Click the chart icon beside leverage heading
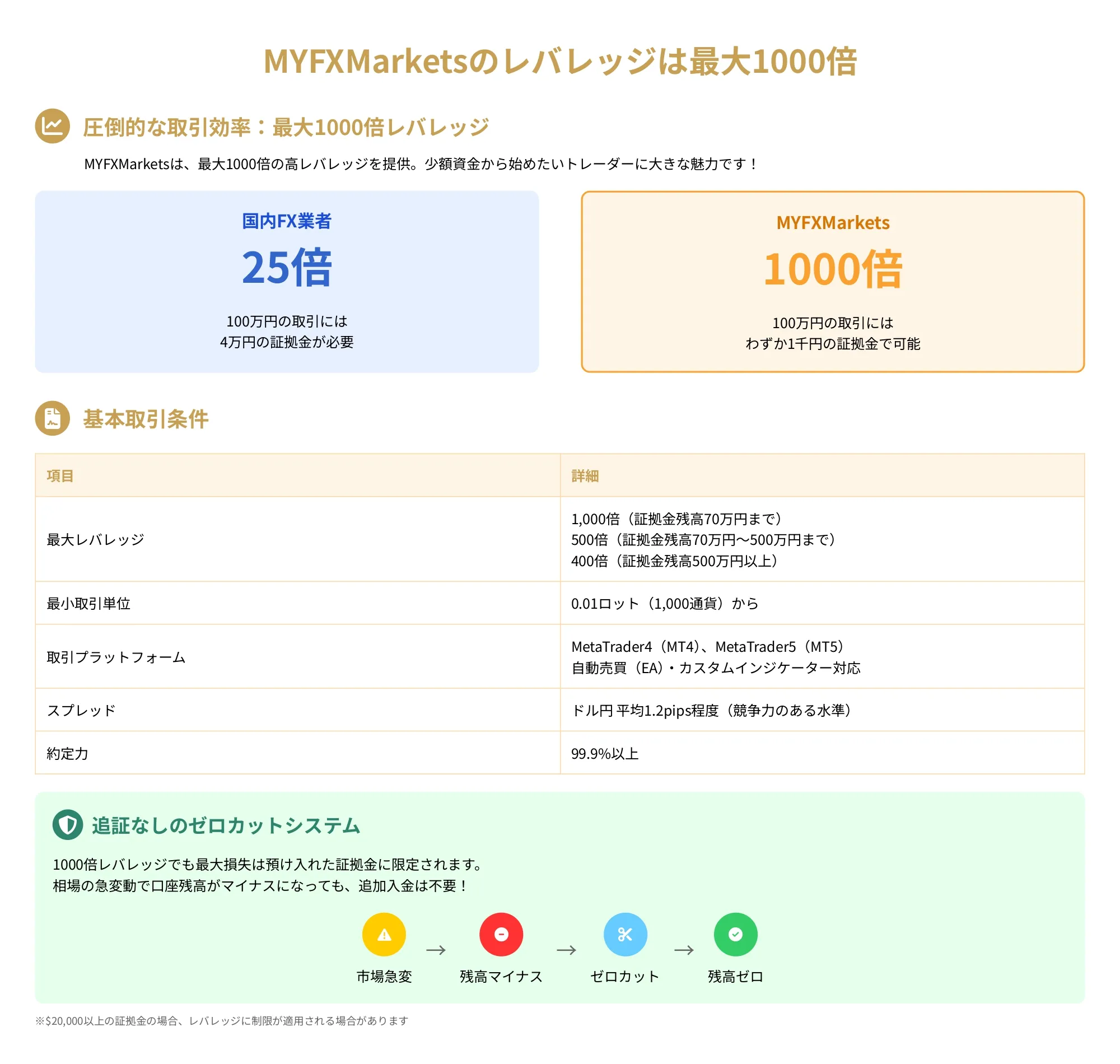Image resolution: width=1120 pixels, height=1064 pixels. [52, 126]
